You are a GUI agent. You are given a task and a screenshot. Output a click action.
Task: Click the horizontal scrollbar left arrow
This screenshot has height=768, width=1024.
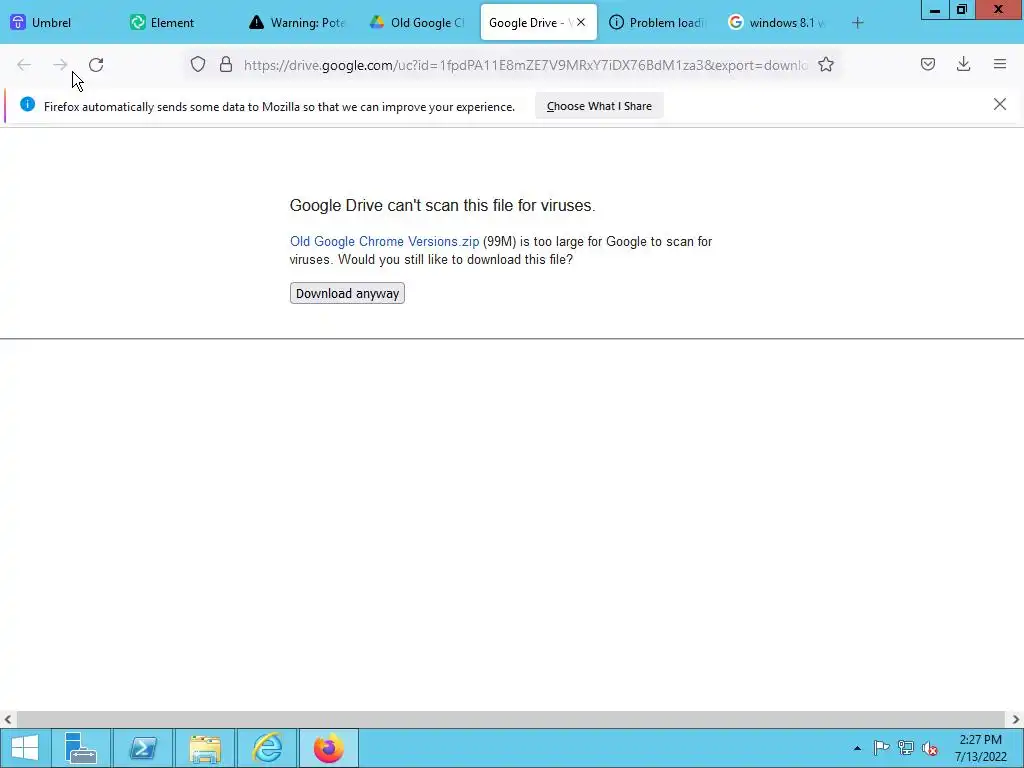coord(8,720)
